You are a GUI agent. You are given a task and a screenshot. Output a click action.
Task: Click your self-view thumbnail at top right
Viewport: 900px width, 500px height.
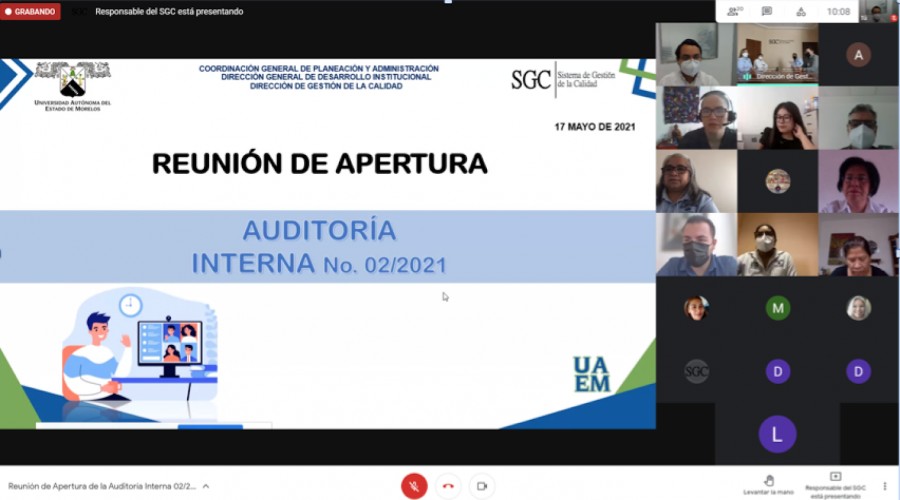pos(877,12)
